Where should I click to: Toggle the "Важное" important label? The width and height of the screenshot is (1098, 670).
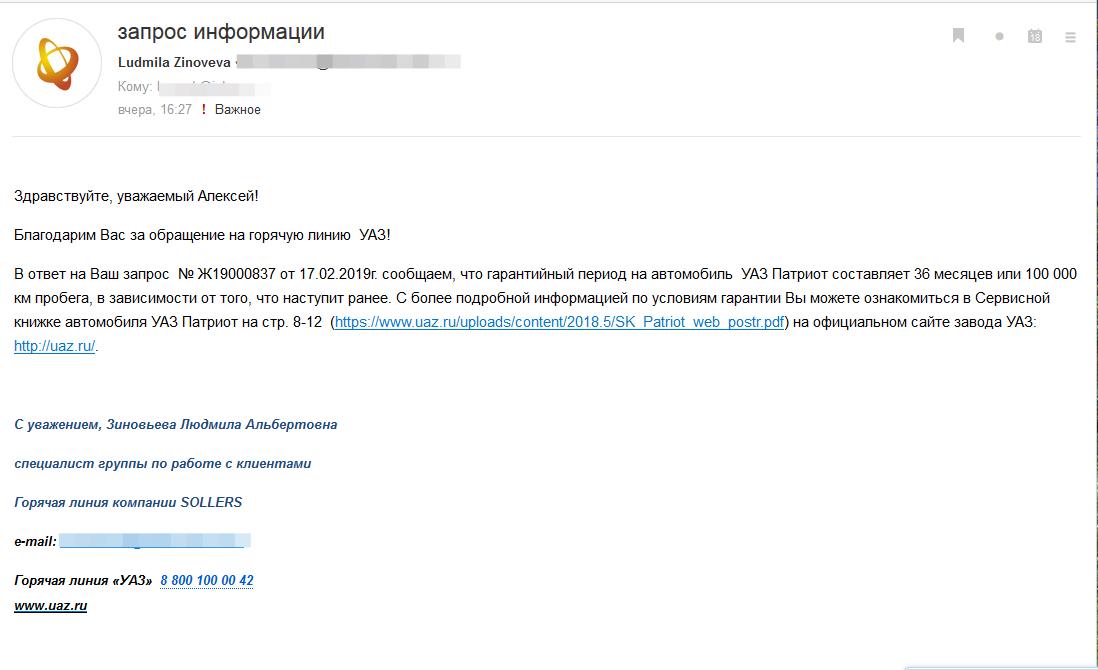237,109
